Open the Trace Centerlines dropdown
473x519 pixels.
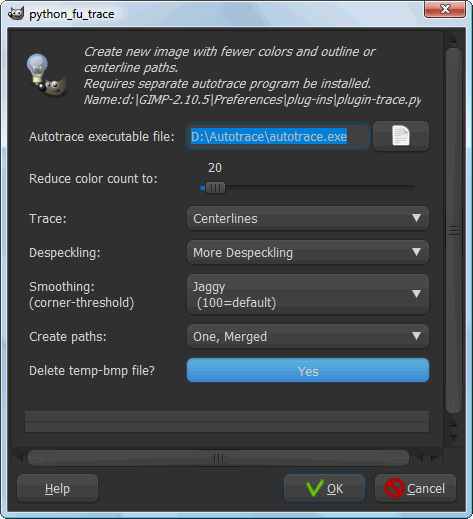coord(308,218)
